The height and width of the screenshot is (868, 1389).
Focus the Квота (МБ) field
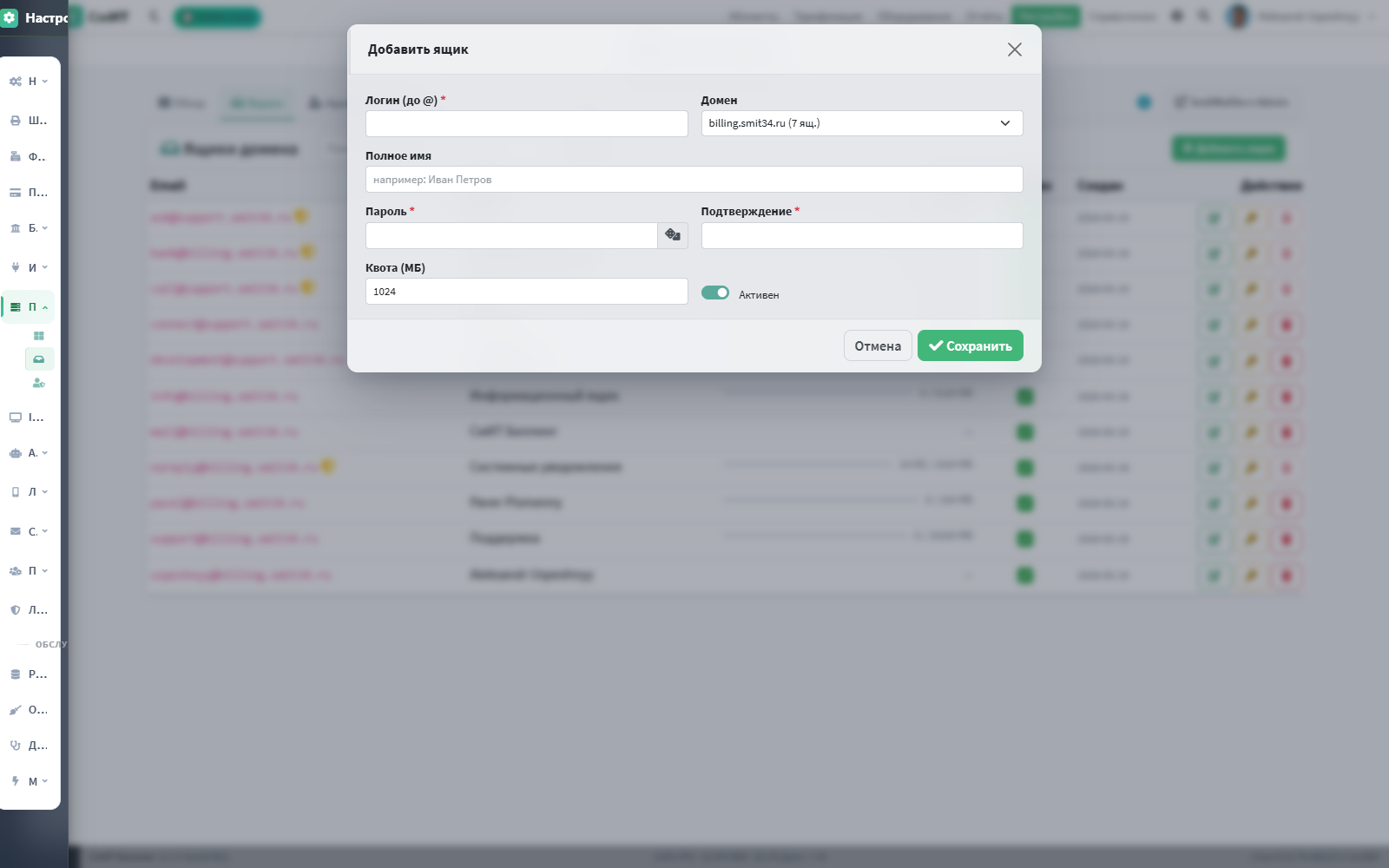click(x=527, y=292)
